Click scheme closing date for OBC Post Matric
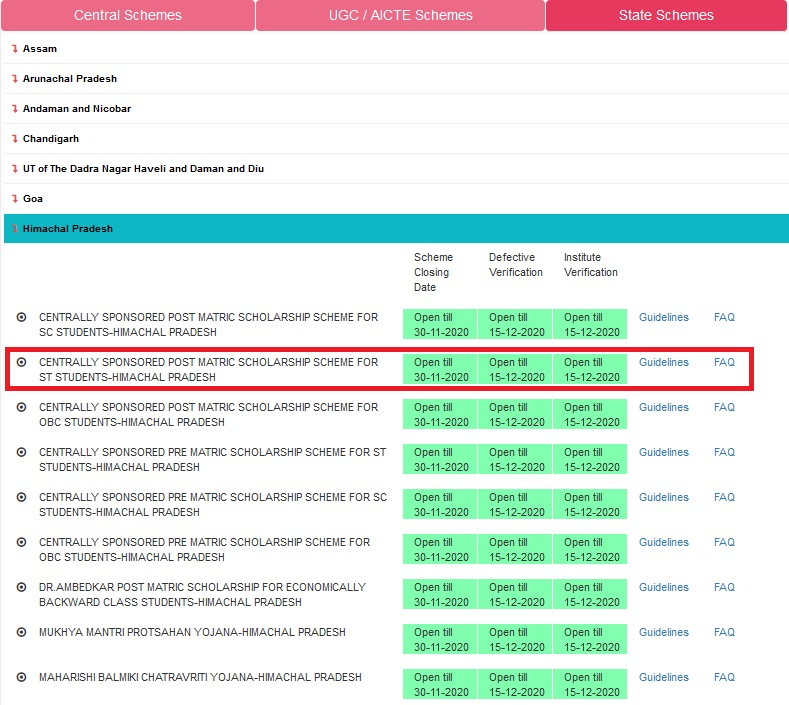 (x=440, y=415)
